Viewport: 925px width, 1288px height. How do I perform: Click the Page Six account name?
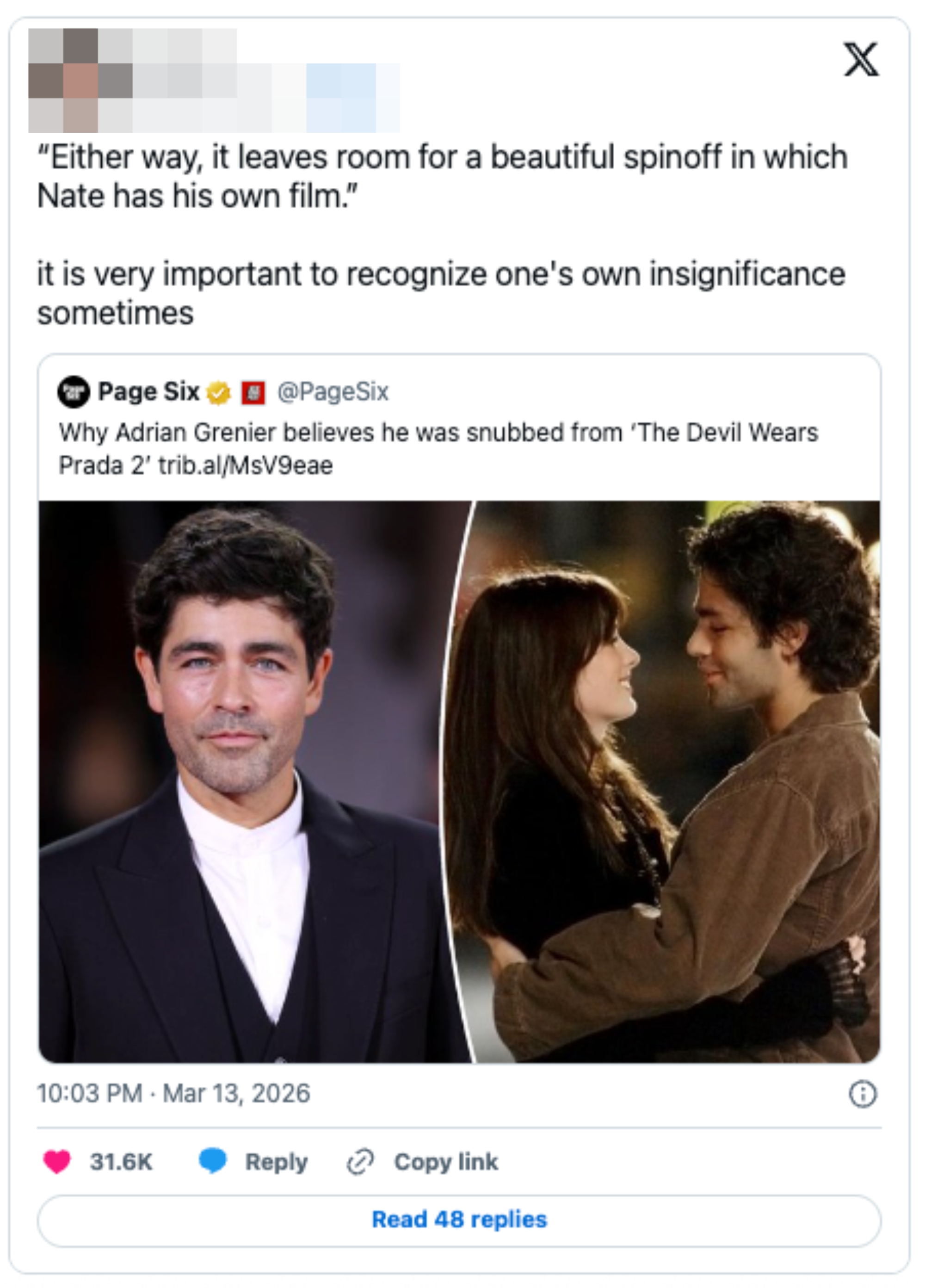tap(148, 392)
